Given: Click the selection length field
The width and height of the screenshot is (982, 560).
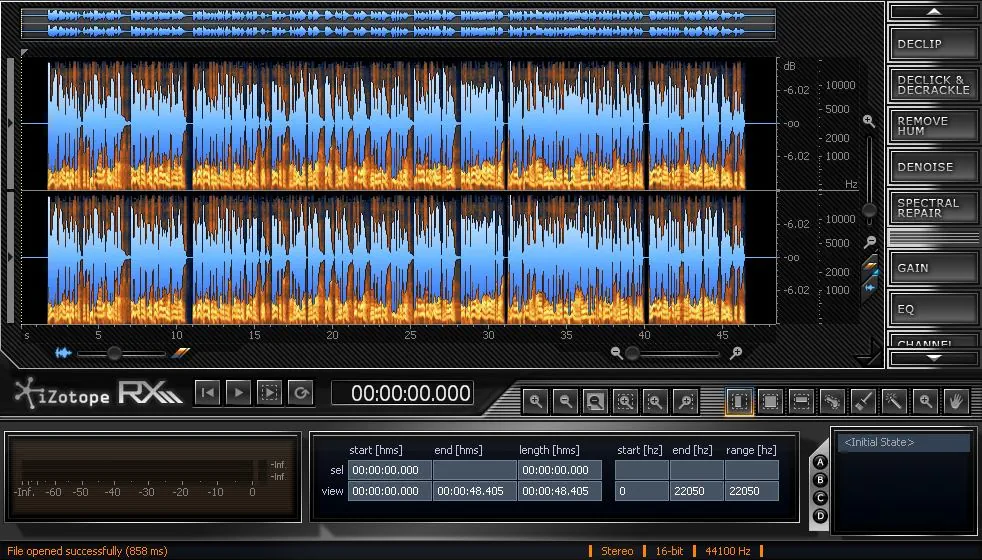Looking at the screenshot, I should click(x=560, y=470).
